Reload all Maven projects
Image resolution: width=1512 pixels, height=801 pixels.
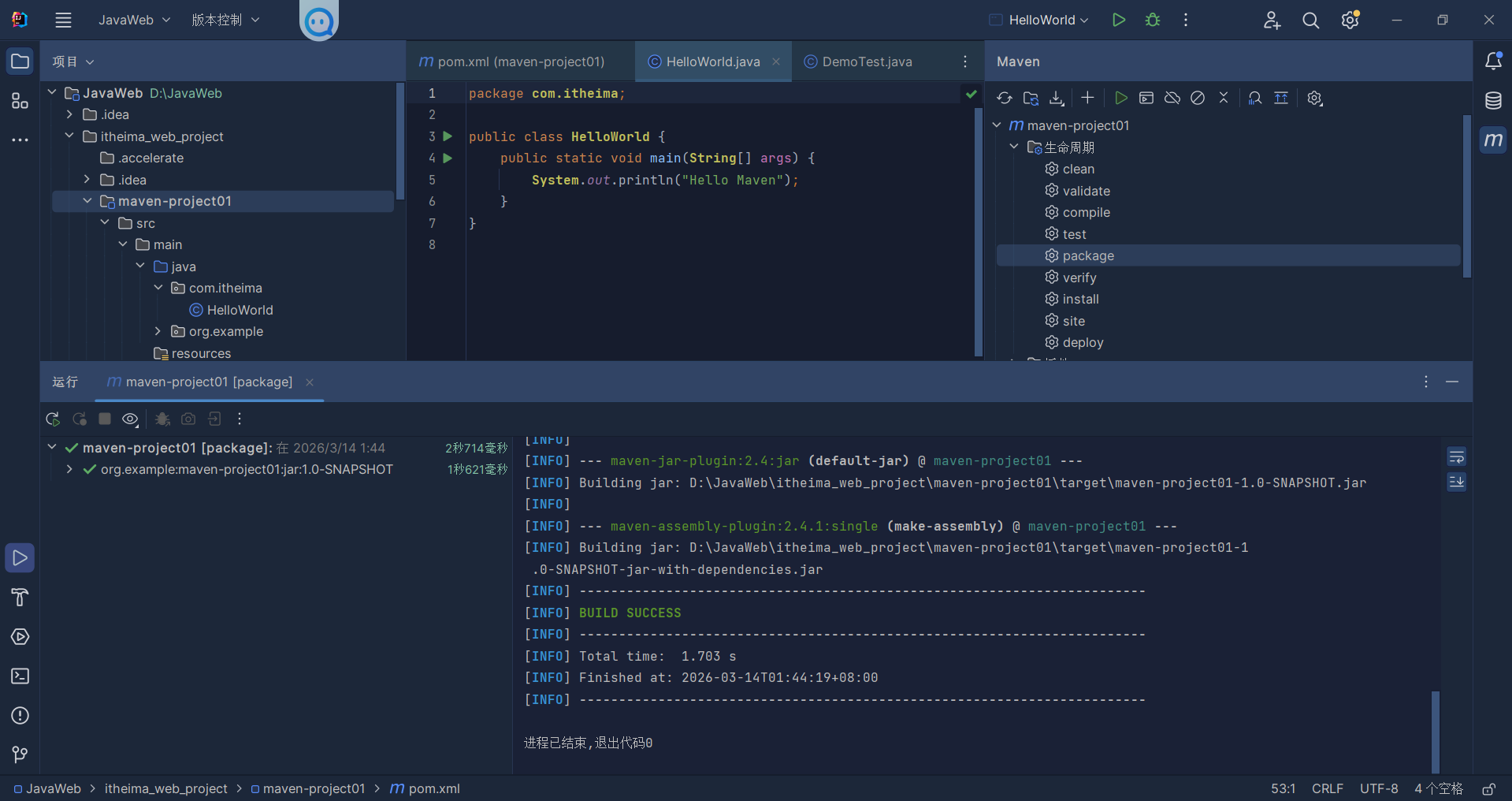tap(1004, 98)
